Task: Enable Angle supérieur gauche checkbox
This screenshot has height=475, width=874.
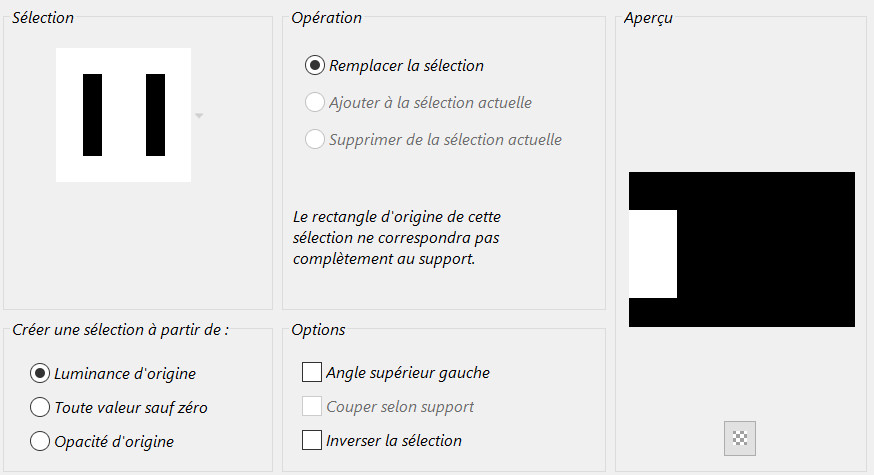Action: point(312,373)
